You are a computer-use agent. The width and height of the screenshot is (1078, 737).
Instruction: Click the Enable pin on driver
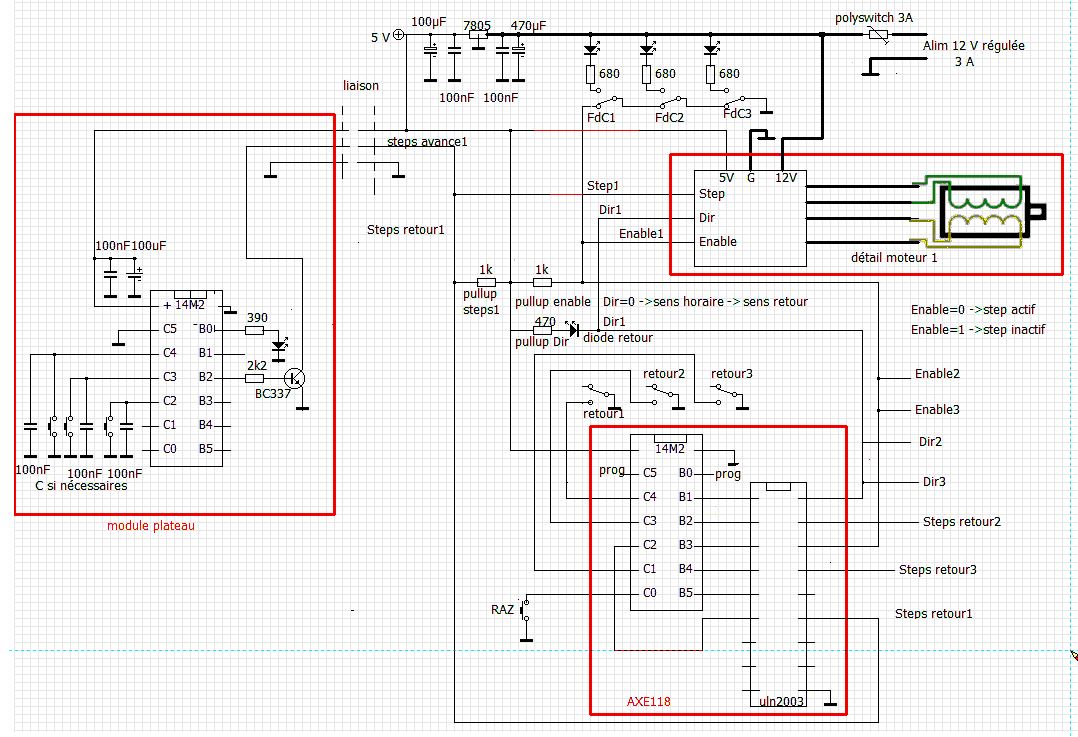pyautogui.click(x=718, y=241)
